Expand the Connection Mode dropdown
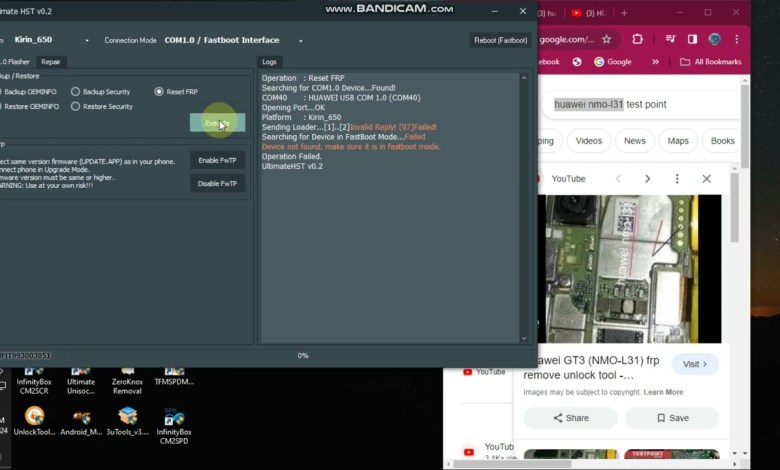The width and height of the screenshot is (780, 470). point(300,40)
